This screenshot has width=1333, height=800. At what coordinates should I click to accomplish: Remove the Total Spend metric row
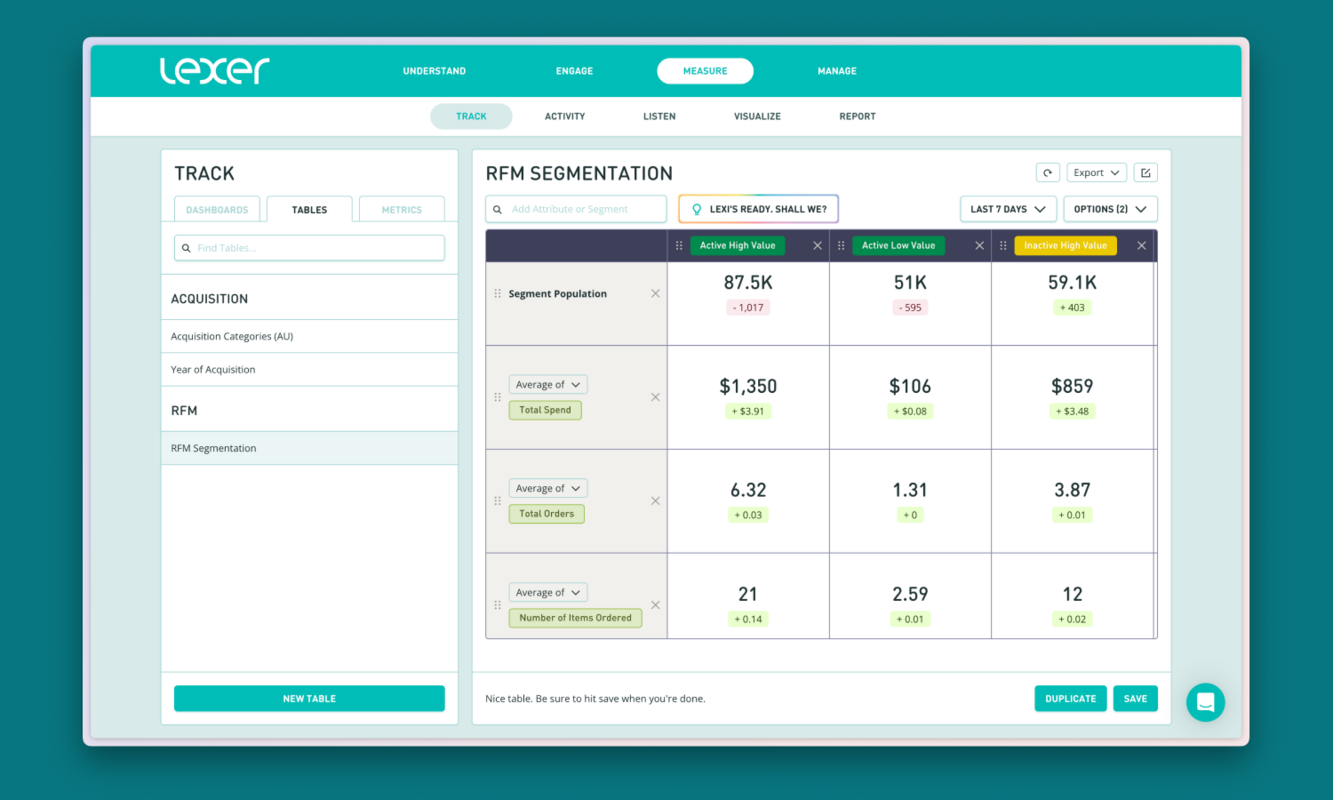655,396
